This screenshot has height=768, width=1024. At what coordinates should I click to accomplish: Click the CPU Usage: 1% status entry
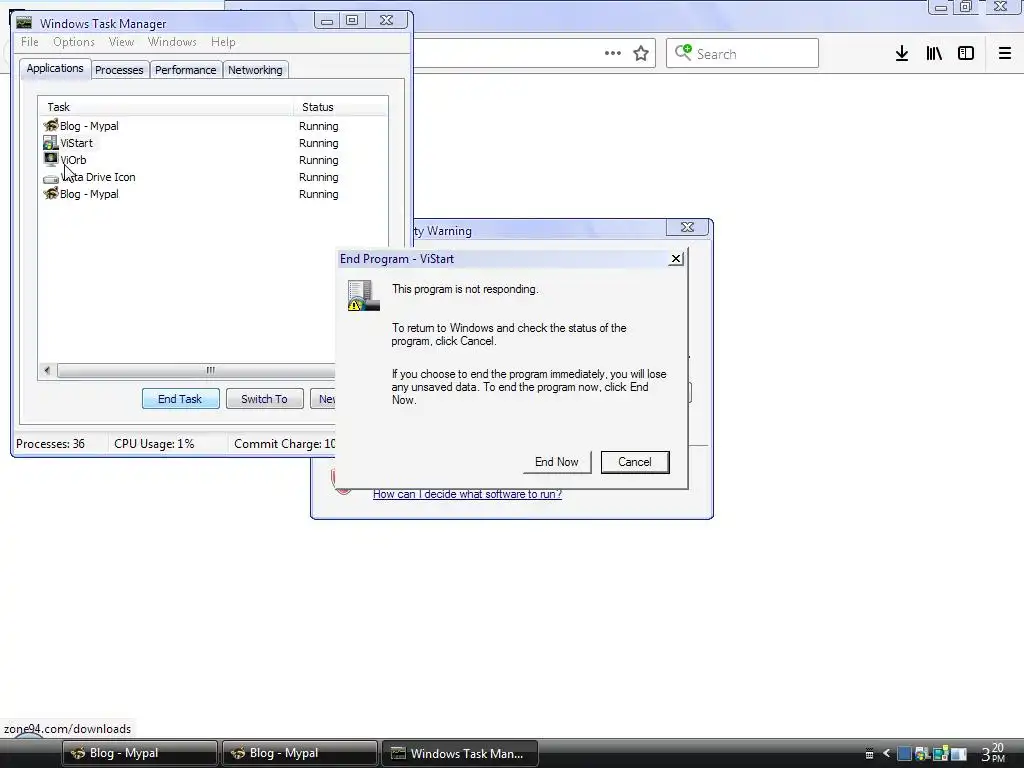click(x=154, y=443)
